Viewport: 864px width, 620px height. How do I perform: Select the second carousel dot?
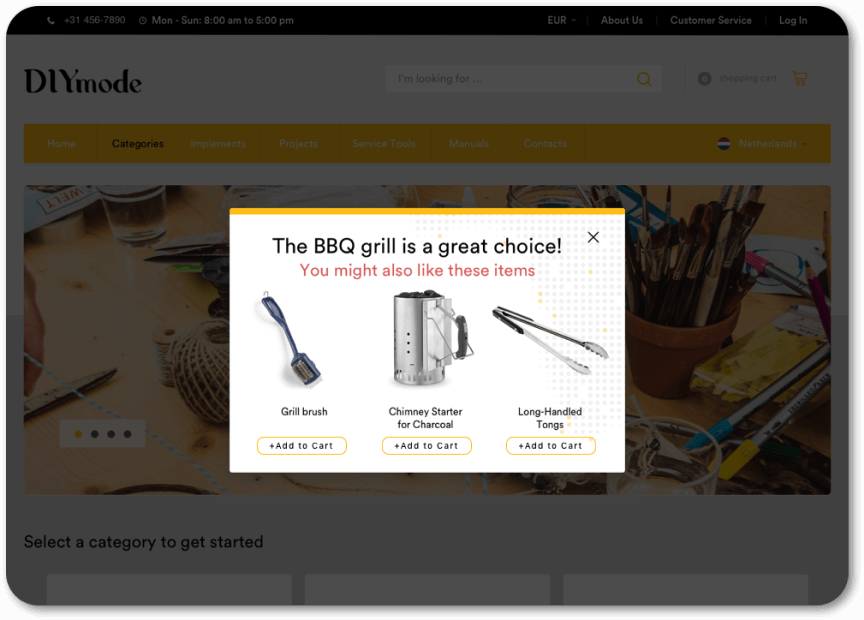(95, 434)
